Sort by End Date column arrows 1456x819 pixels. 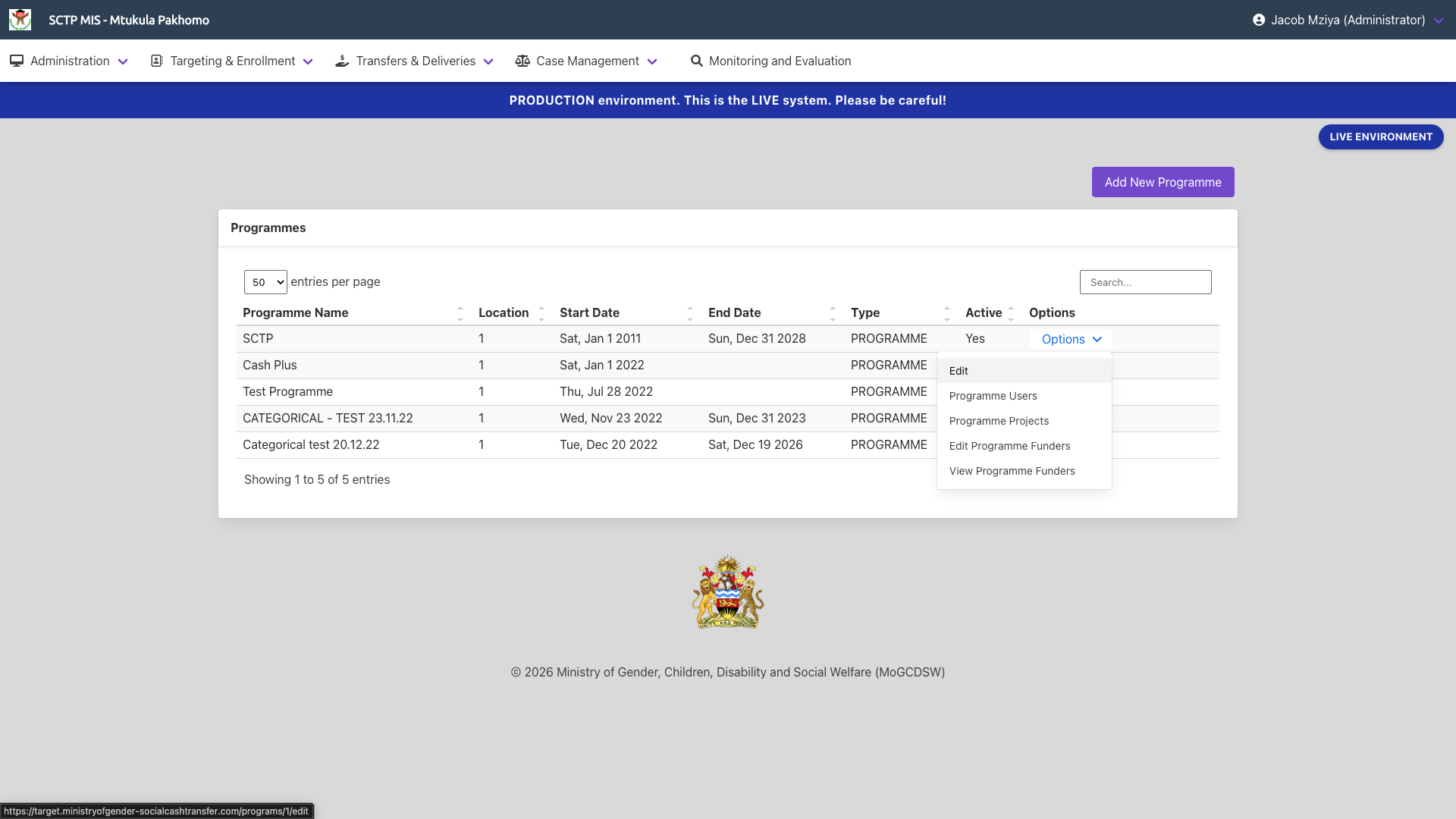click(833, 313)
